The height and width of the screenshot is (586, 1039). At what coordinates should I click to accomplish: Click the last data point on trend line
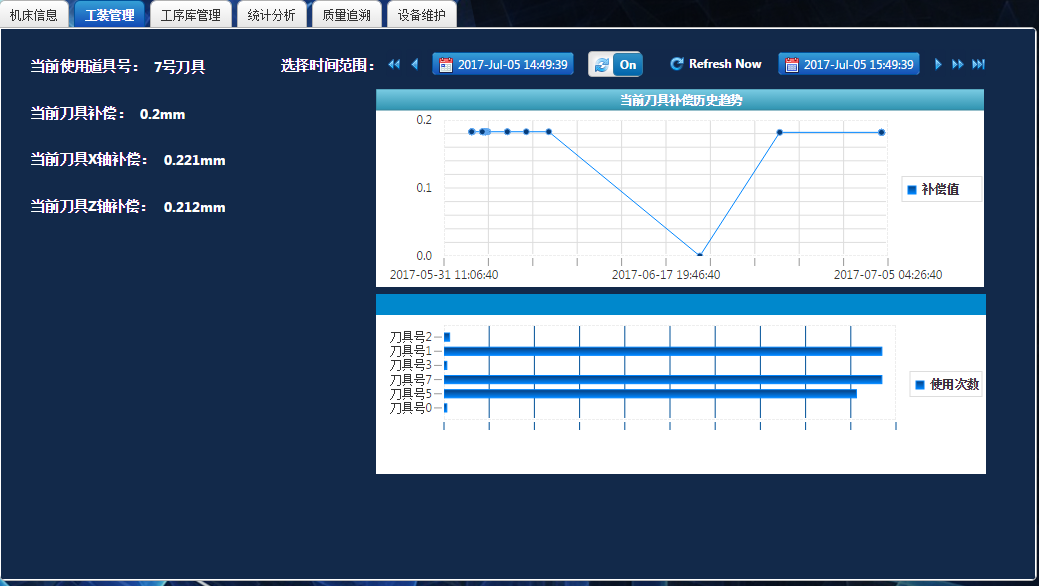pos(881,133)
